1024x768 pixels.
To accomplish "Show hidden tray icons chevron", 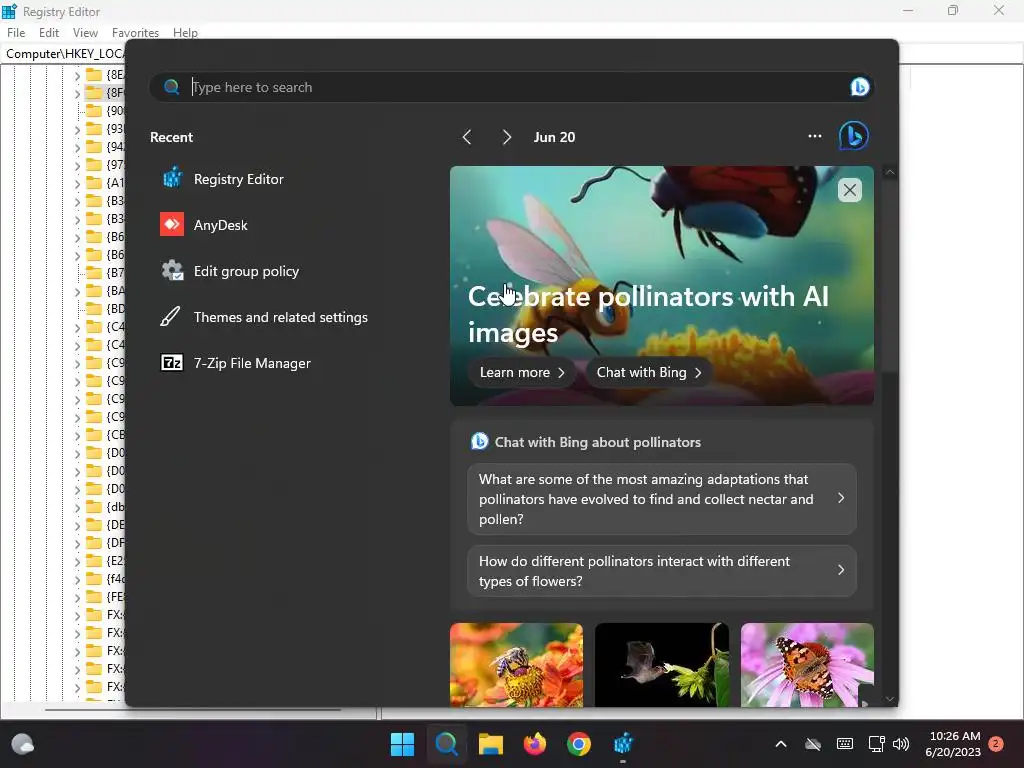I will coord(780,744).
